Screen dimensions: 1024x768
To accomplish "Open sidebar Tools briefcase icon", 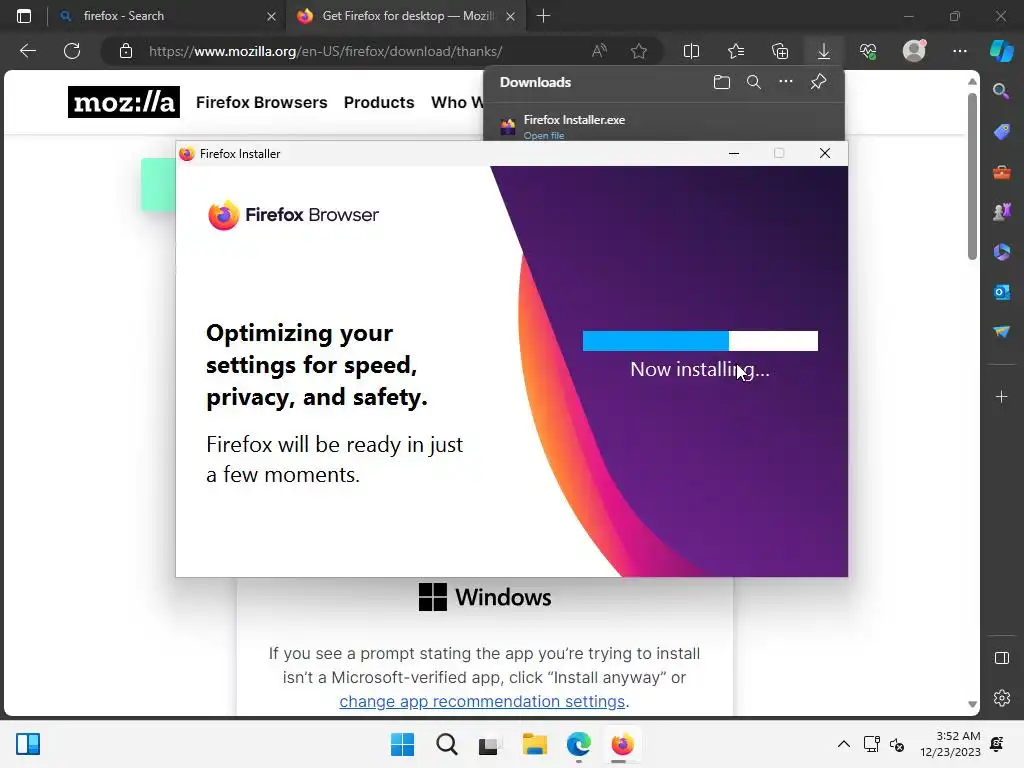I will coord(1001,172).
